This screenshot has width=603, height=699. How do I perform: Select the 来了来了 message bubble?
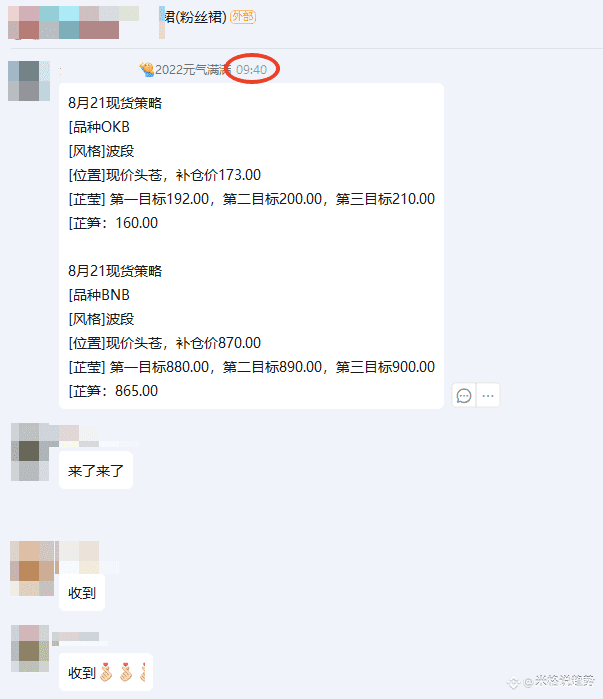point(96,470)
